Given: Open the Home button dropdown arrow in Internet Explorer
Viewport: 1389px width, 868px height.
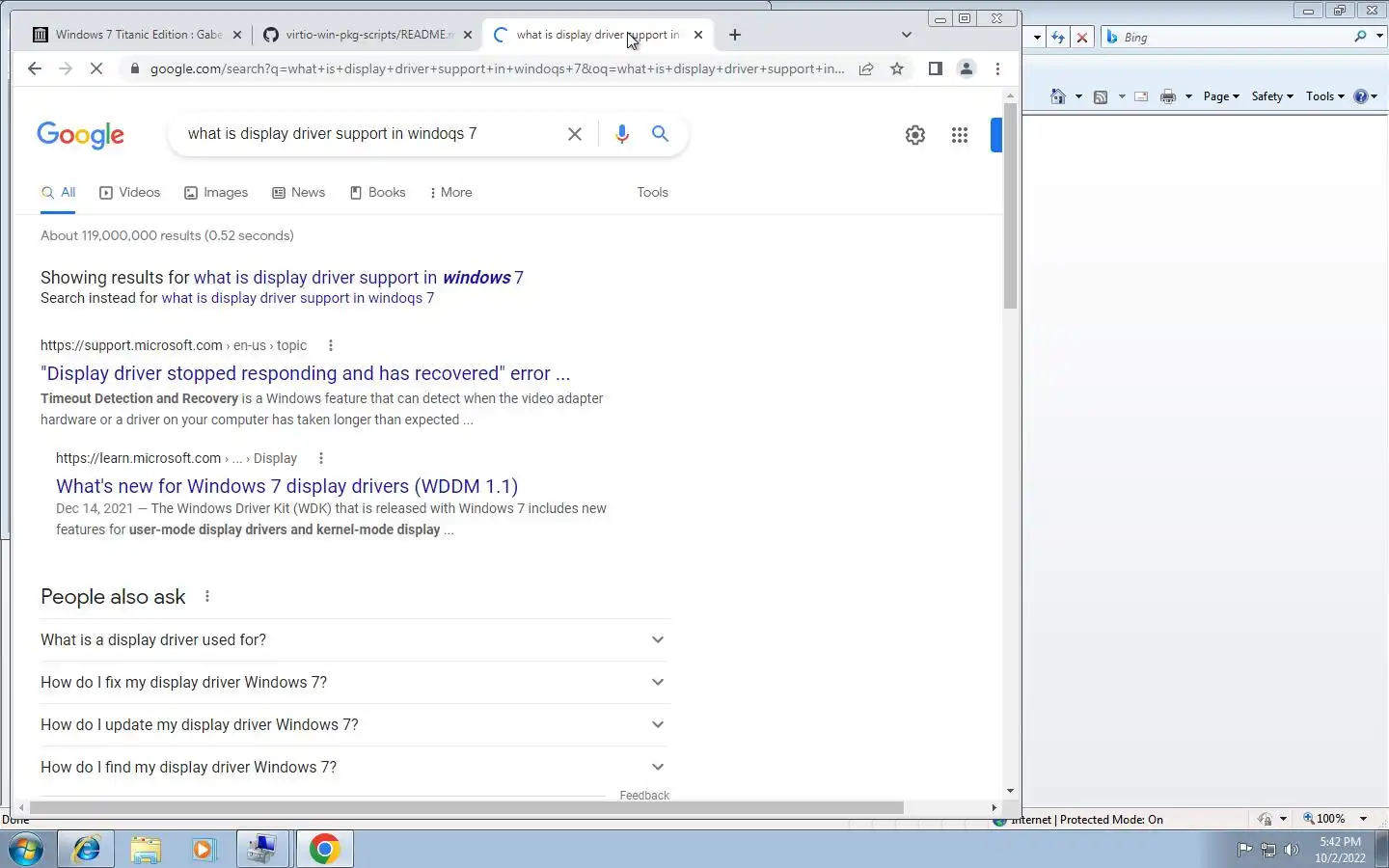Looking at the screenshot, I should (1078, 96).
